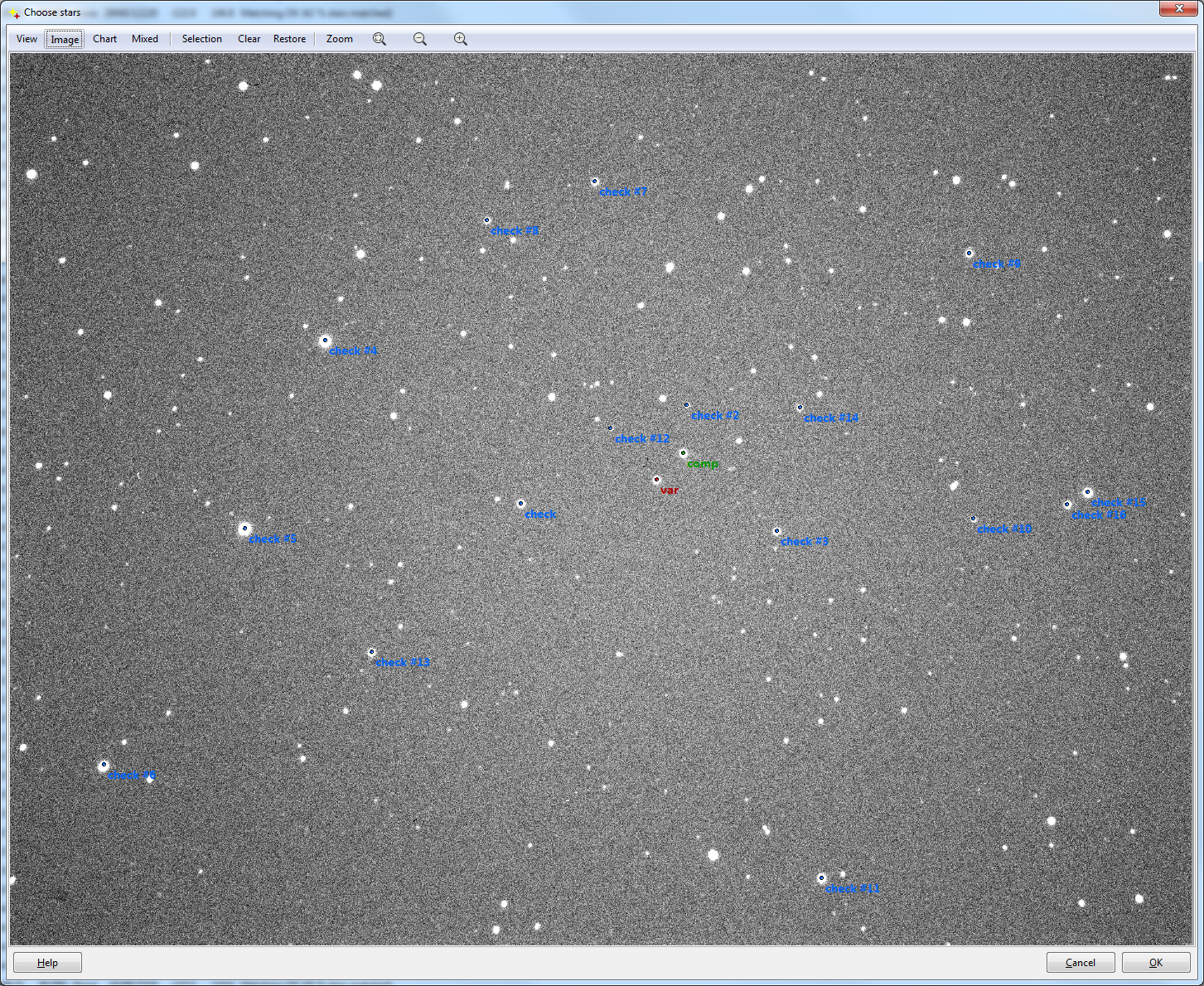The width and height of the screenshot is (1204, 986).
Task: Switch to Mixed display mode
Action: [x=145, y=39]
